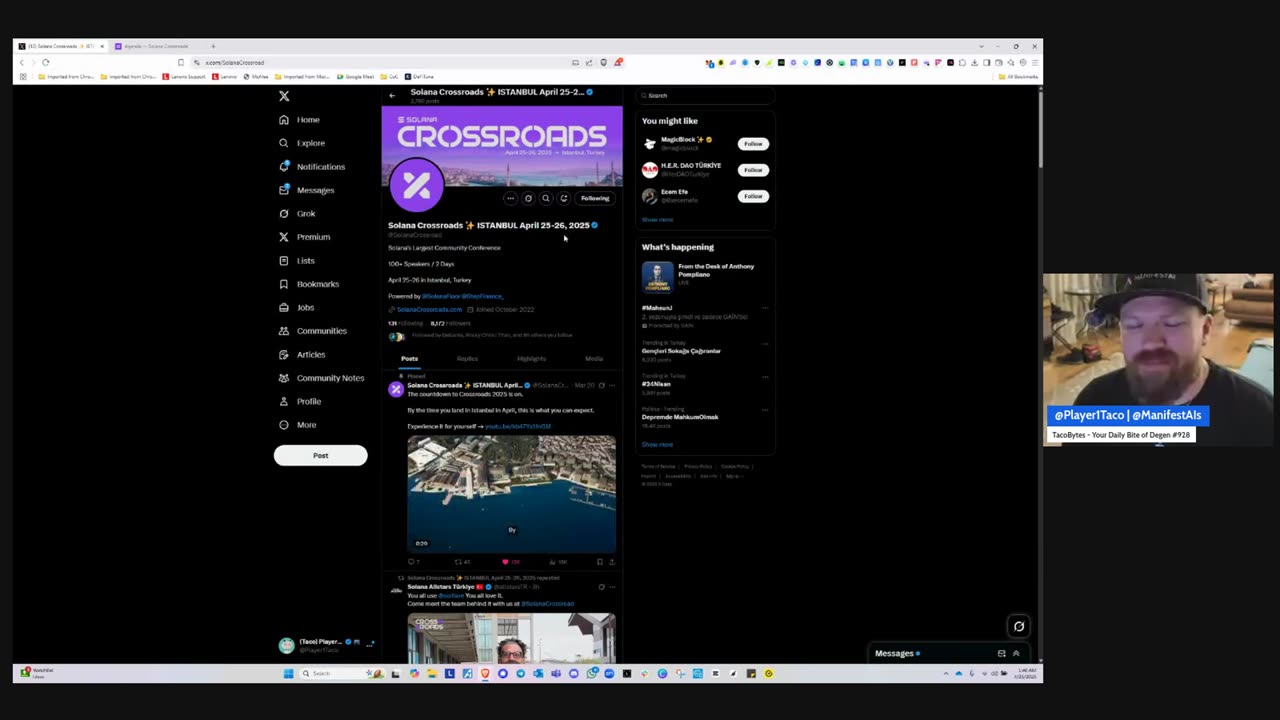Image resolution: width=1280 pixels, height=720 pixels.
Task: Toggle the bookmark icon on pinned post
Action: click(599, 562)
